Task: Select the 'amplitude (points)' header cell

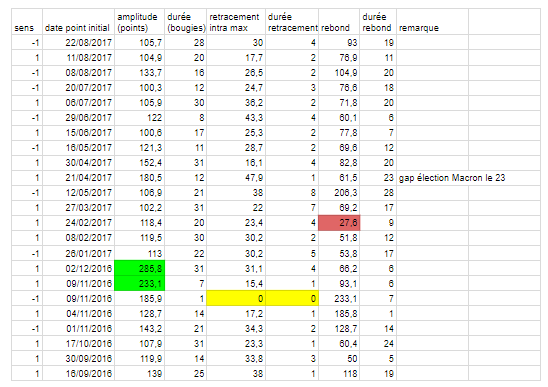Action: click(x=140, y=22)
